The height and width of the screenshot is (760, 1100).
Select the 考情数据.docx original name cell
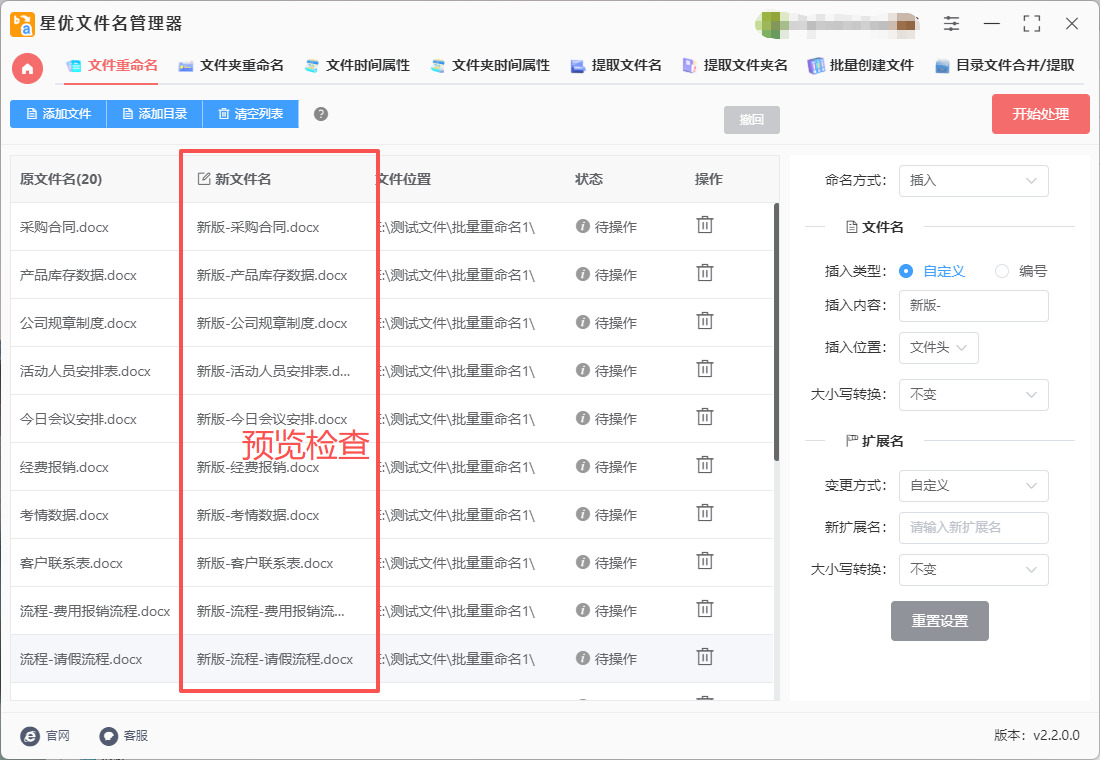point(64,515)
